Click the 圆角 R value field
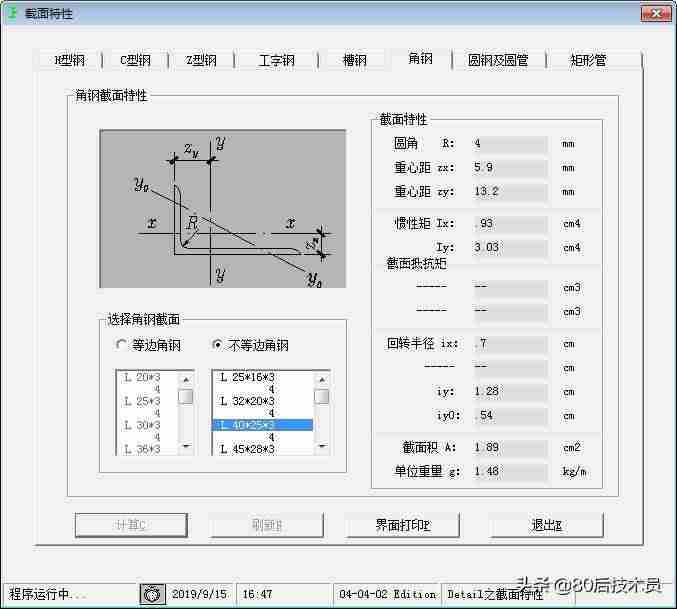The height and width of the screenshot is (609, 677). coord(510,143)
